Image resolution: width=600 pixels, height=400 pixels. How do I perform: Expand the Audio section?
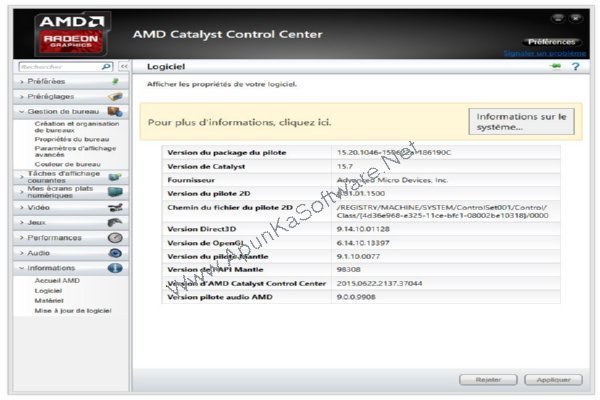pyautogui.click(x=22, y=253)
